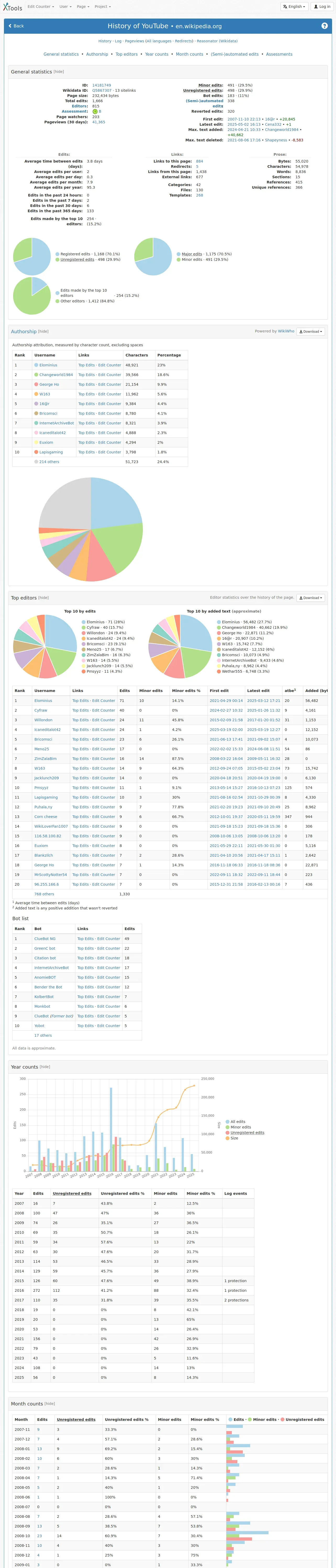
Task: Open page ID 14181749 link
Action: (101, 85)
